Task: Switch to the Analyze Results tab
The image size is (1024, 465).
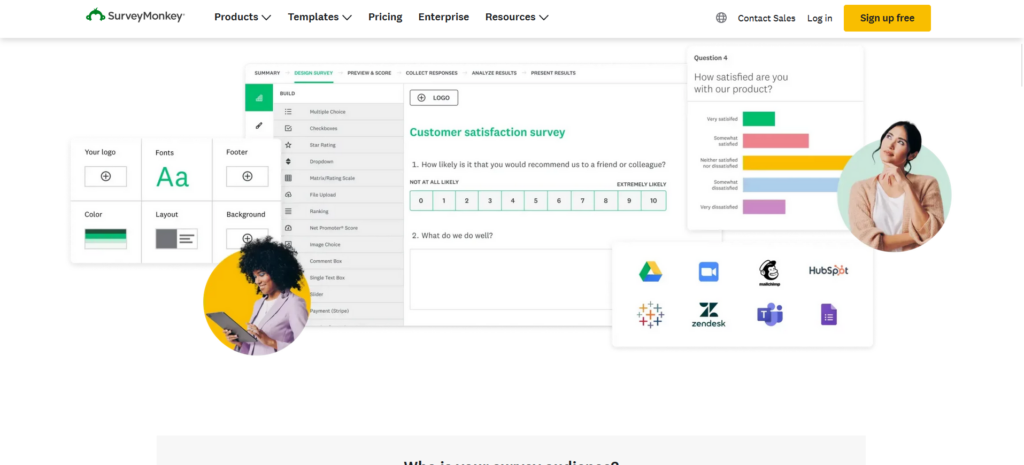Action: [494, 73]
